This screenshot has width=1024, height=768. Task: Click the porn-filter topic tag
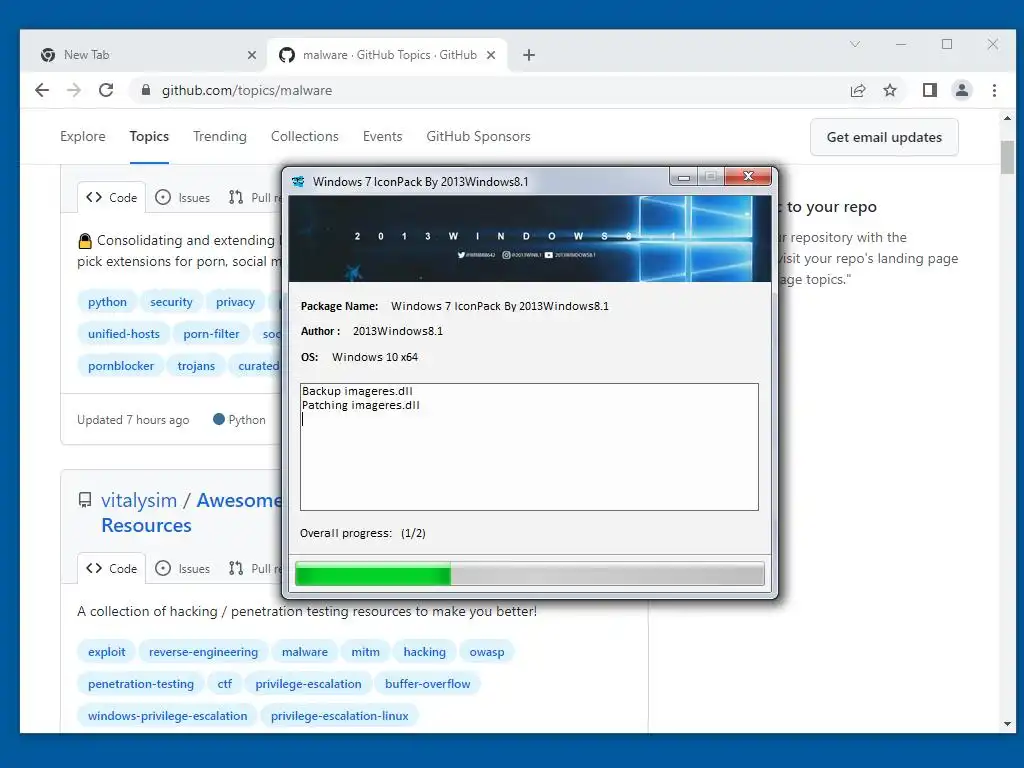[211, 334]
